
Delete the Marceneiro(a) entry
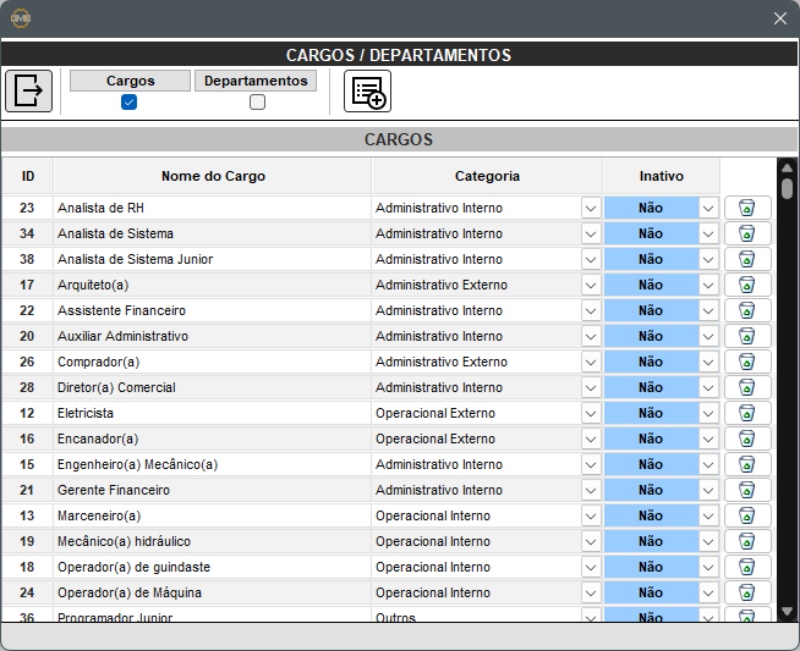(x=747, y=516)
